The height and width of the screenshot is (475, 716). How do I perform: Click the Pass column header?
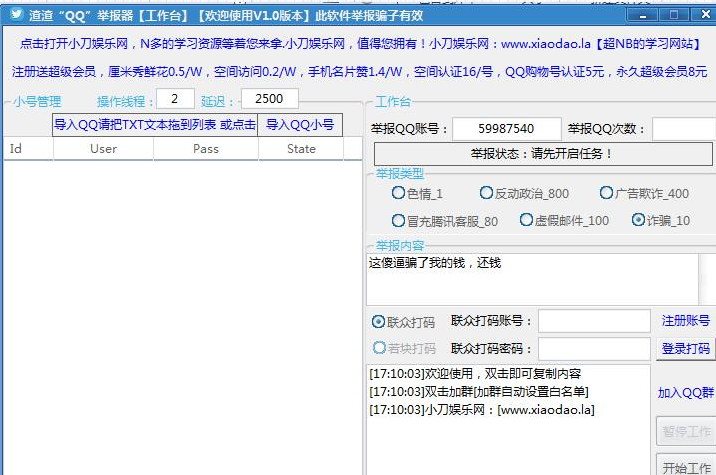tap(206, 149)
